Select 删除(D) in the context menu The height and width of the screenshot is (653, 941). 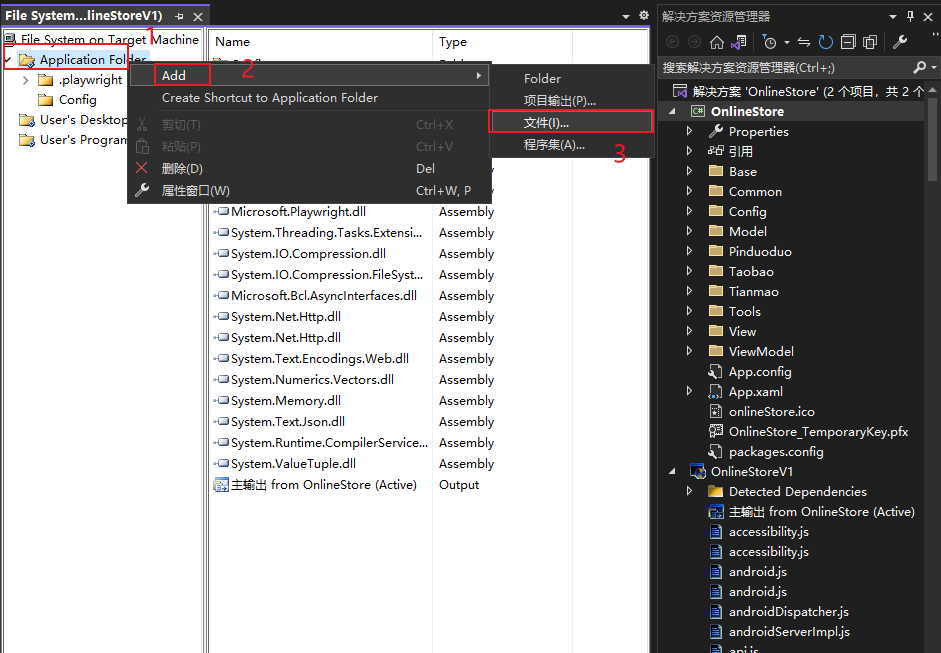click(182, 168)
